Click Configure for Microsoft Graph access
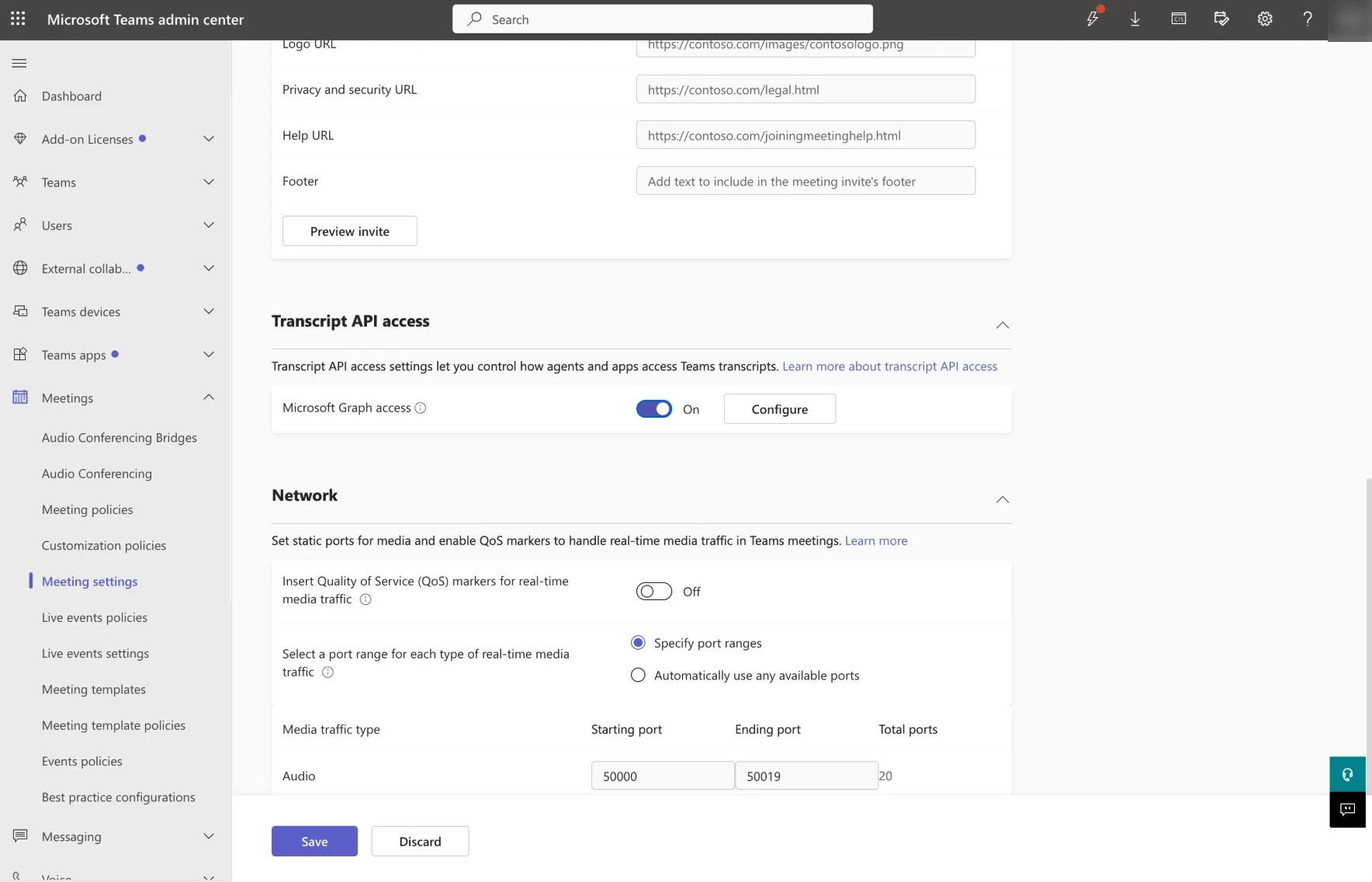Image resolution: width=1372 pixels, height=882 pixels. (780, 409)
